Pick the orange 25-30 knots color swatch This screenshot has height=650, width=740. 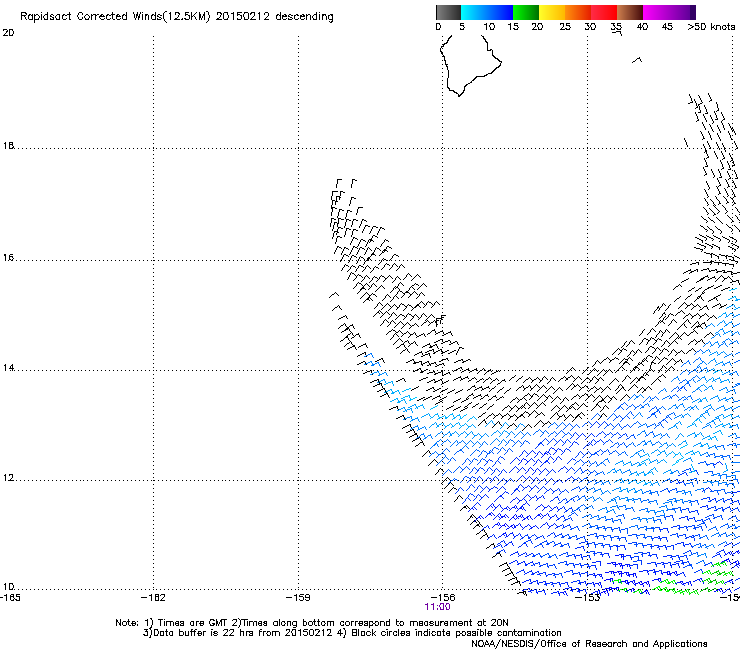578,12
